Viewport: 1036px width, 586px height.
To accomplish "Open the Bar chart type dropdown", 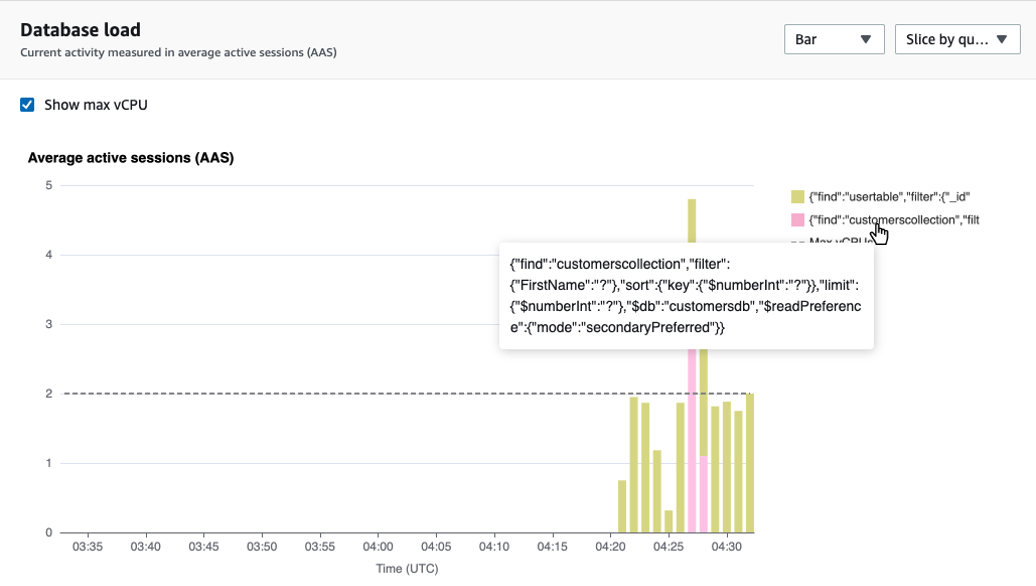I will pos(833,39).
